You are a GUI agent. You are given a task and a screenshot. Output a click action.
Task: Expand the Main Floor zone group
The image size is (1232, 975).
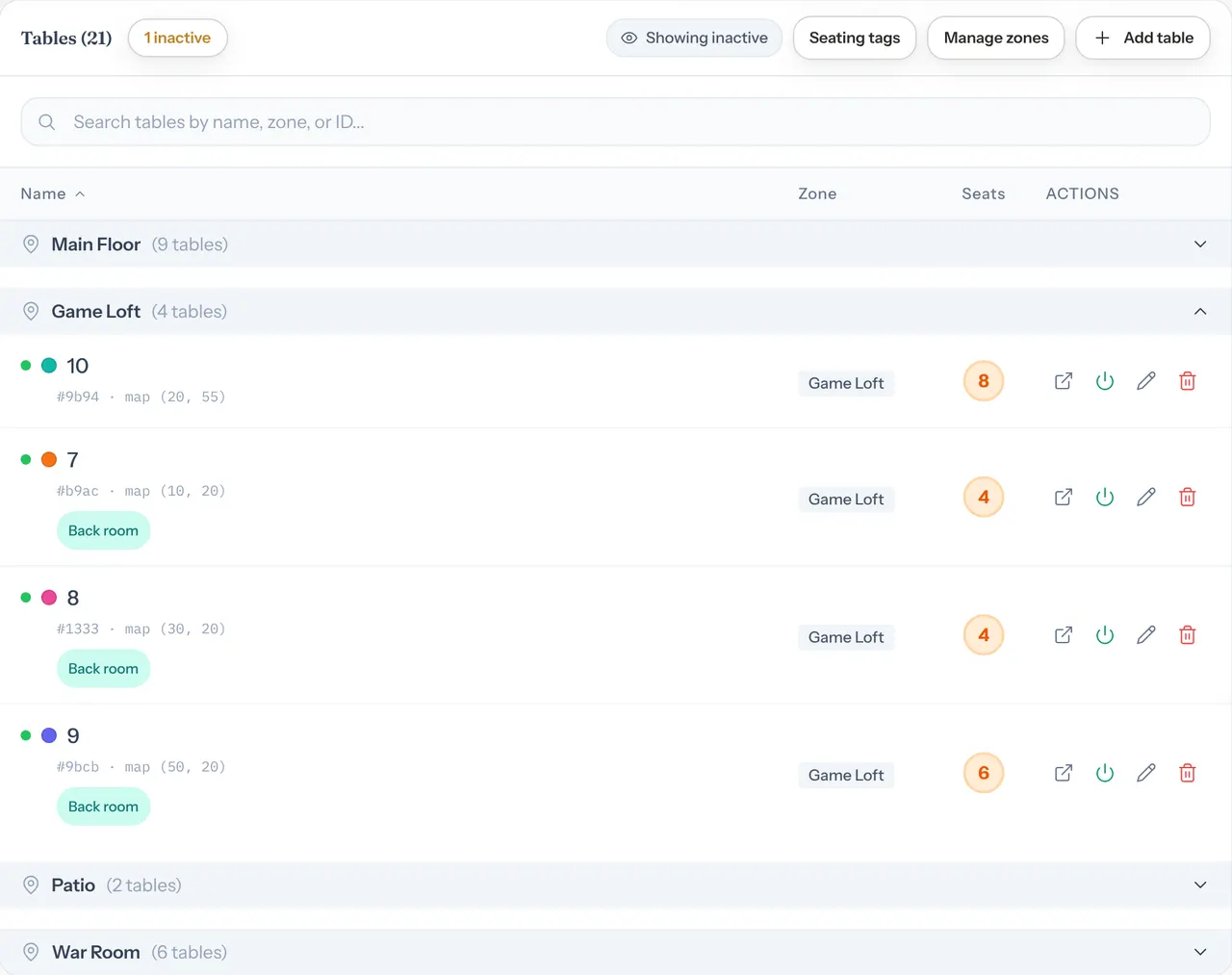(x=616, y=244)
